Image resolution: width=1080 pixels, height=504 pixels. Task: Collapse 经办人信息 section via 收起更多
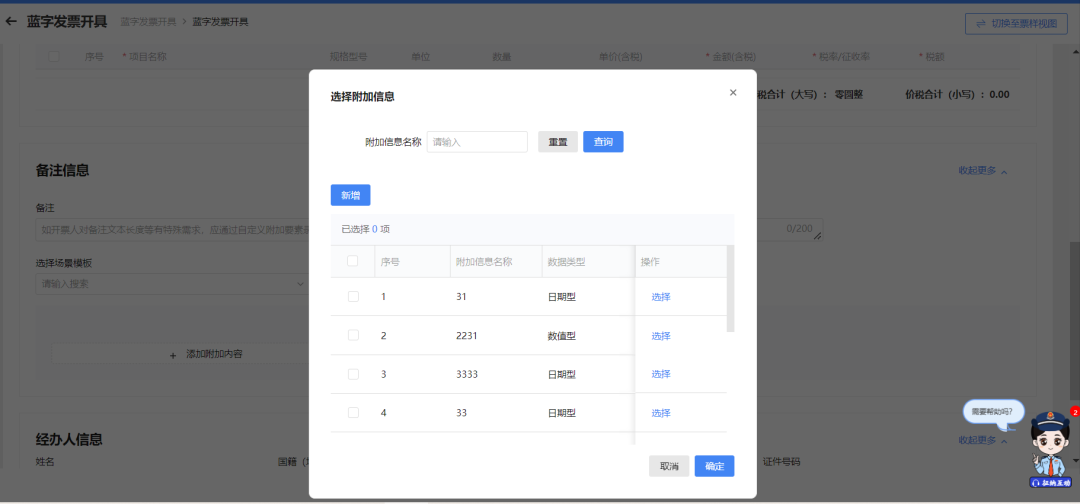point(982,440)
